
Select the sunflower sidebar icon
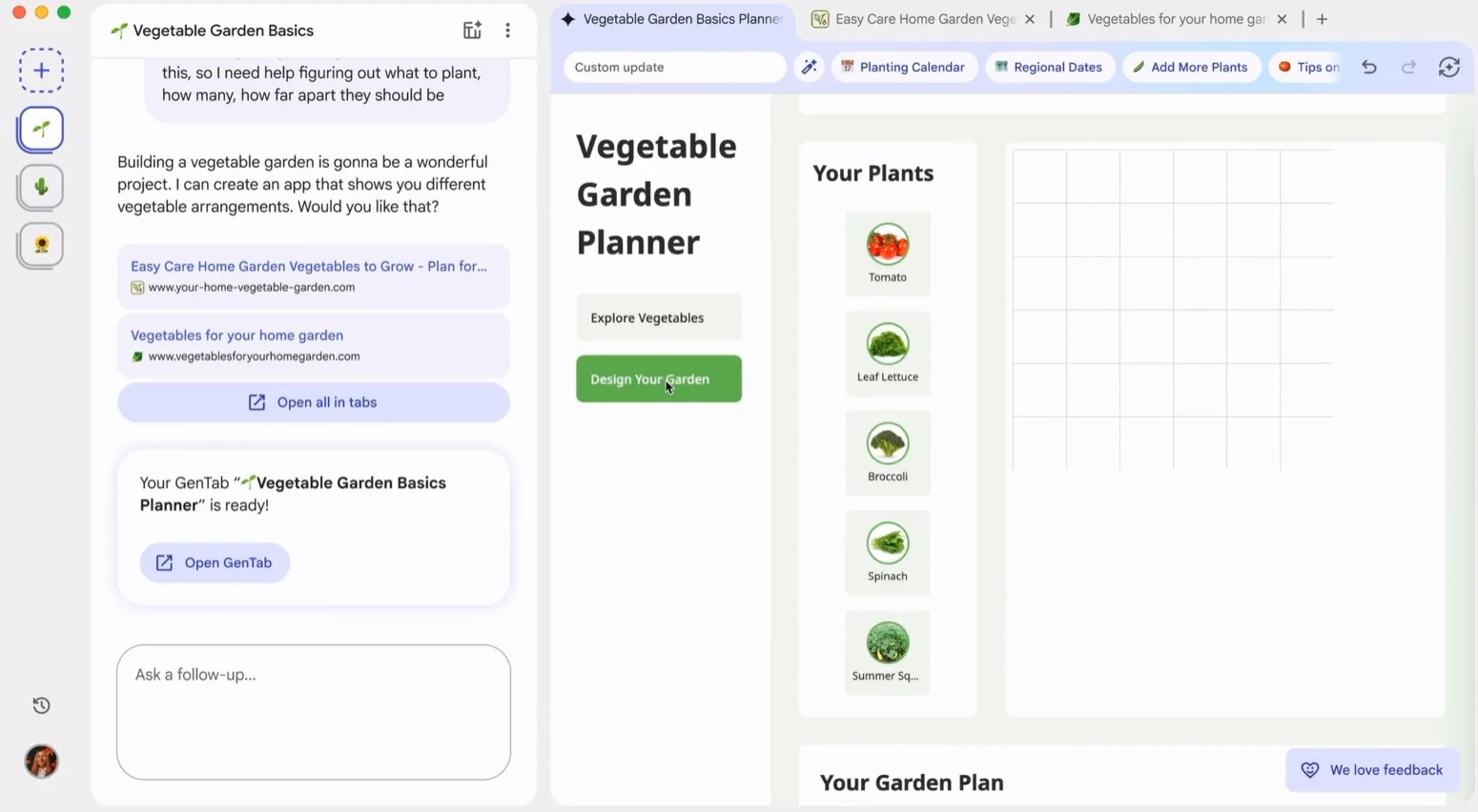coord(41,245)
